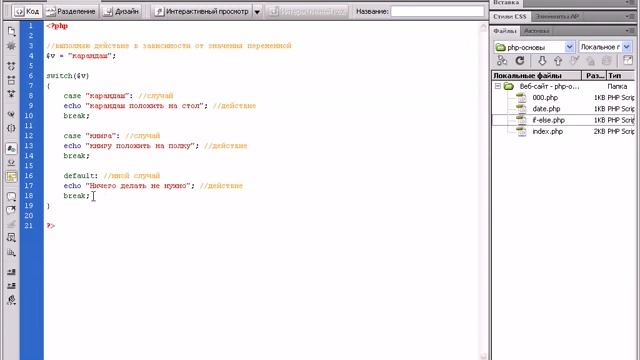Sort by Раз... size column header
Image resolution: width=640 pixels, height=360 pixels.
coord(594,76)
